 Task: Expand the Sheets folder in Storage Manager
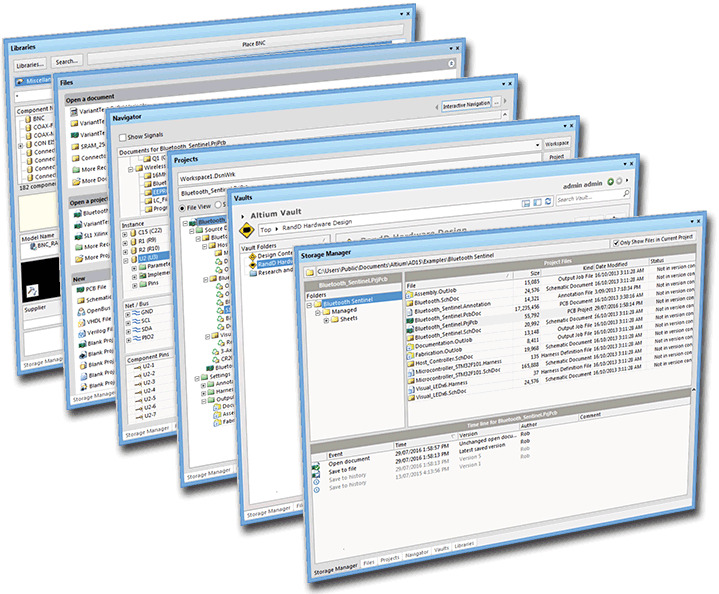326,321
